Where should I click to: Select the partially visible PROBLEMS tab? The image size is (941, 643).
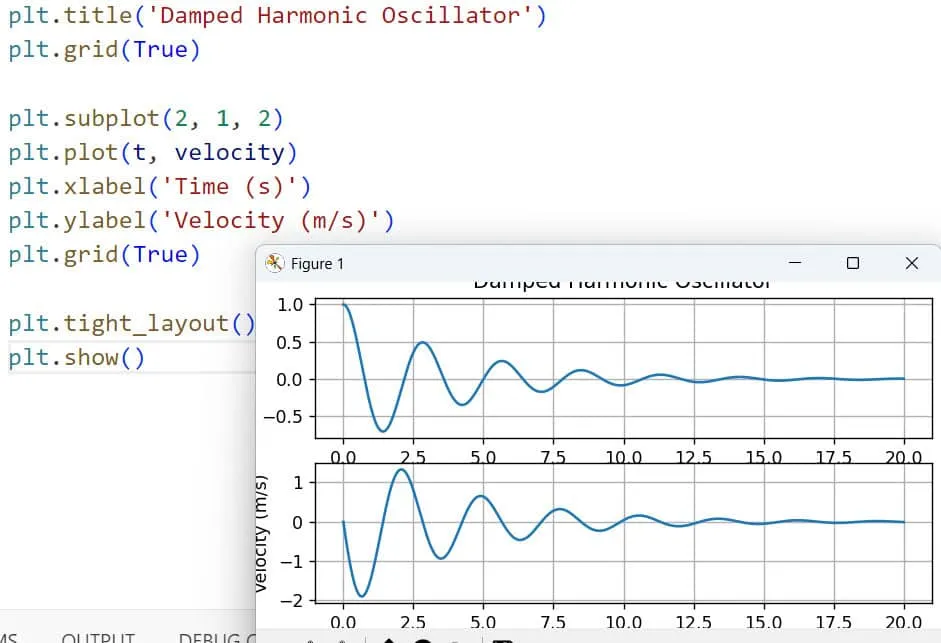click(8, 637)
